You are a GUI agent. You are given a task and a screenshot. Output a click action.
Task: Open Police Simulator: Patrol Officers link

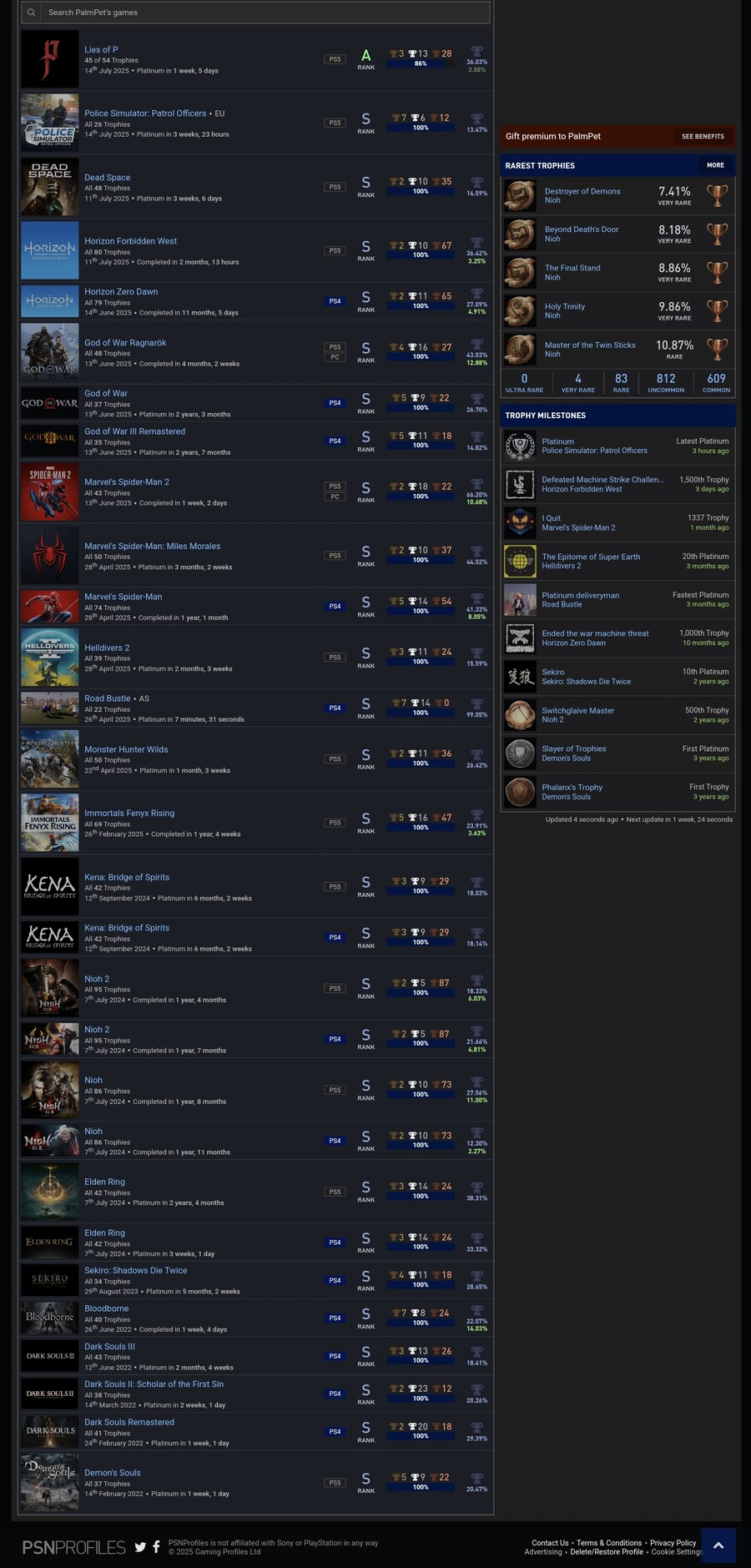[x=145, y=113]
